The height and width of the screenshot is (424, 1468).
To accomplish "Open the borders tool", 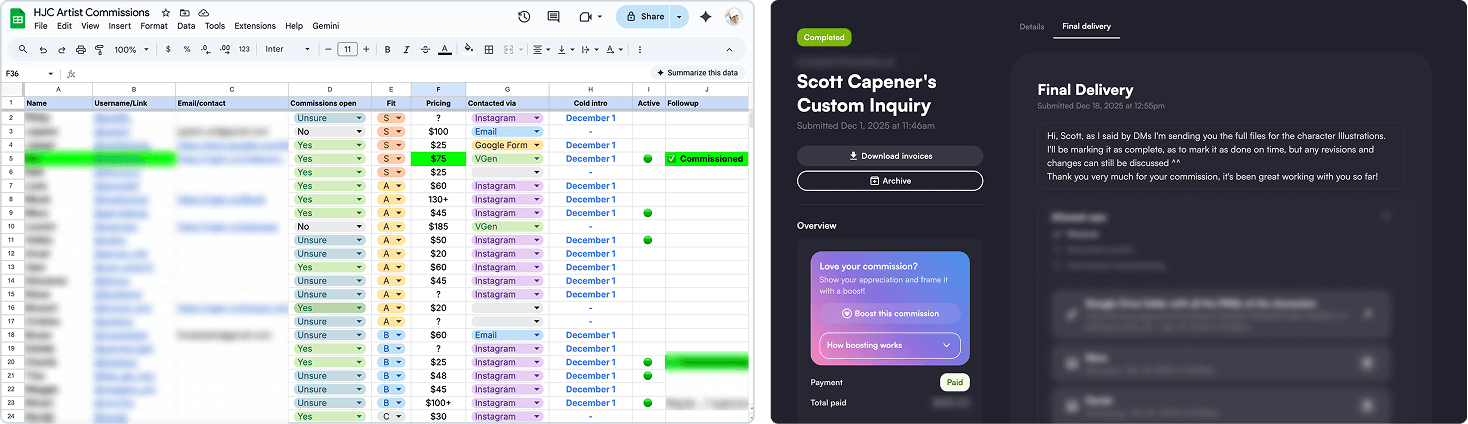I will click(489, 49).
